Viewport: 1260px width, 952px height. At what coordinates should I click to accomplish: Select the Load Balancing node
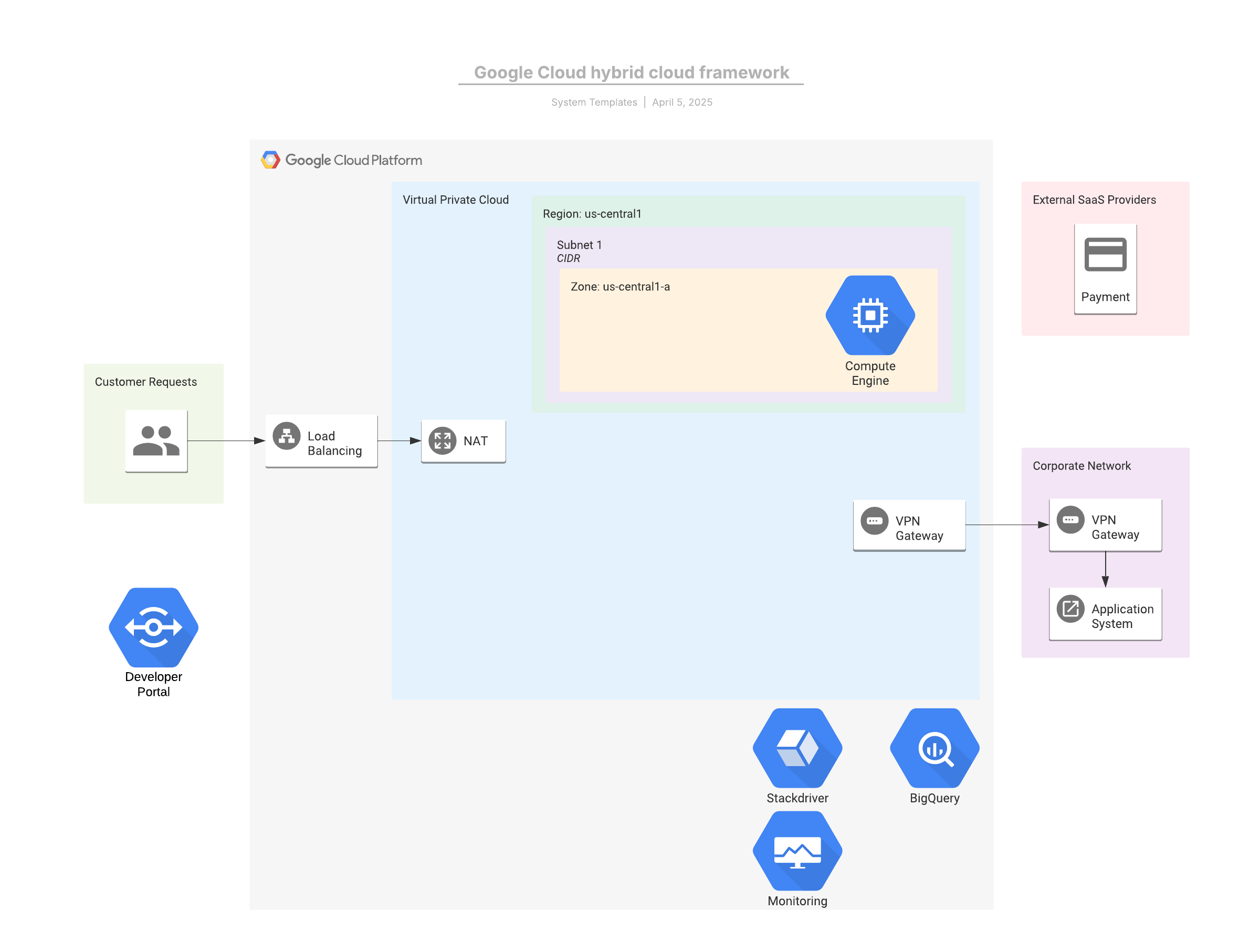coord(321,442)
